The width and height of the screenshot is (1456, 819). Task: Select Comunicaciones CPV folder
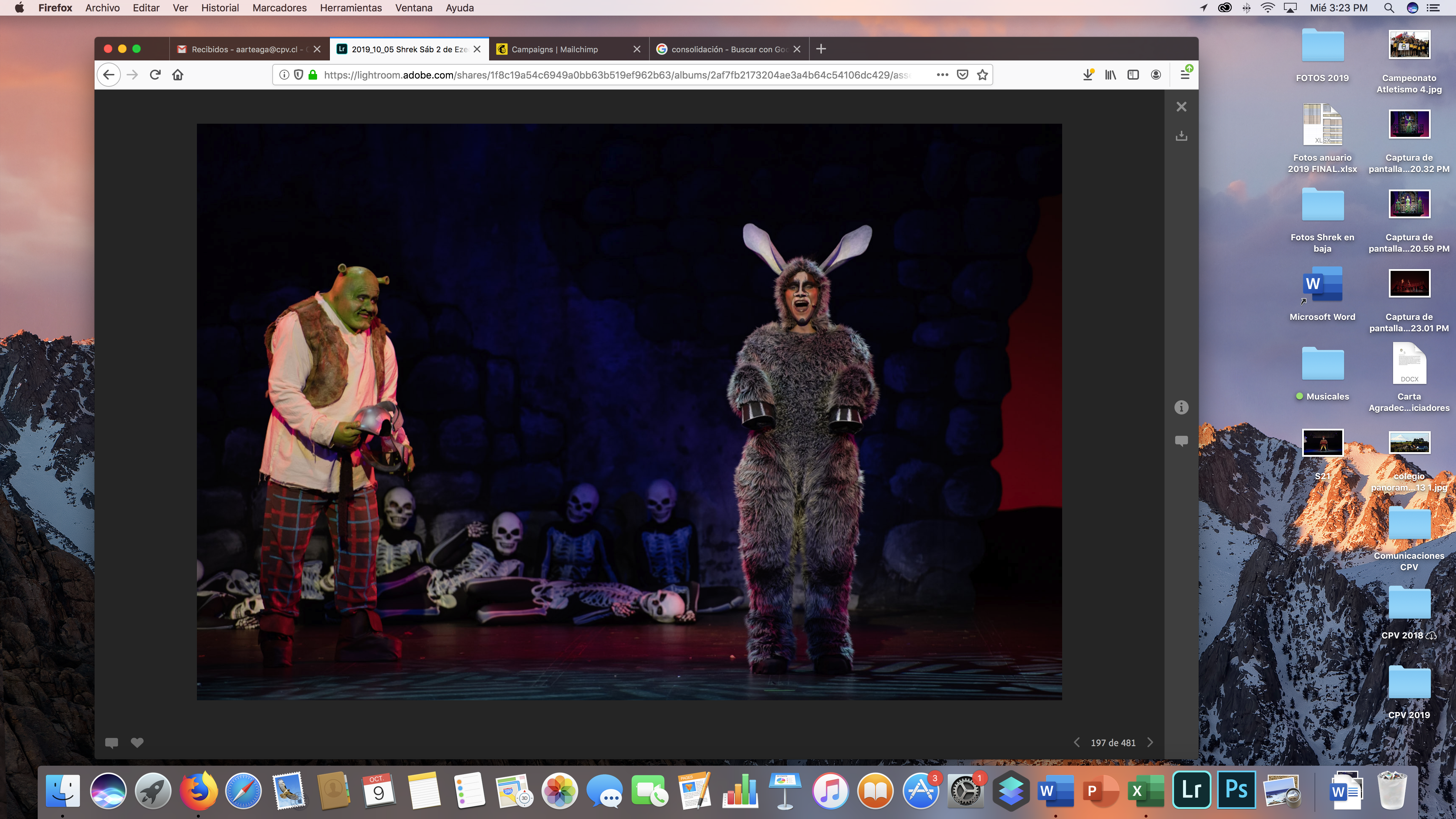[x=1409, y=538]
